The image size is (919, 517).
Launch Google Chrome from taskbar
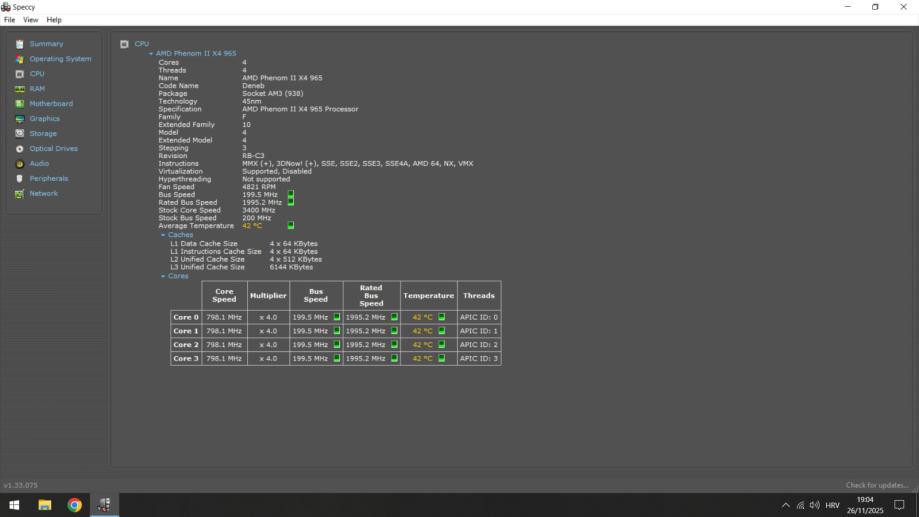point(74,505)
